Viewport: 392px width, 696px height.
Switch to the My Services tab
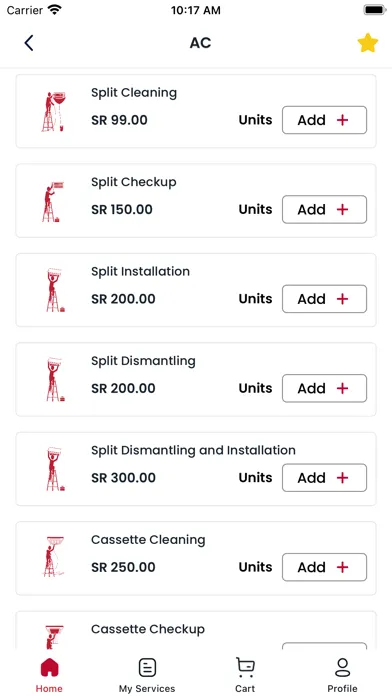pos(147,675)
